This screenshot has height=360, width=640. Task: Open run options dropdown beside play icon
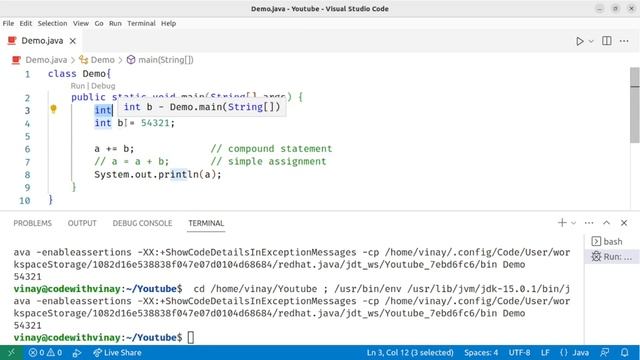tap(591, 41)
